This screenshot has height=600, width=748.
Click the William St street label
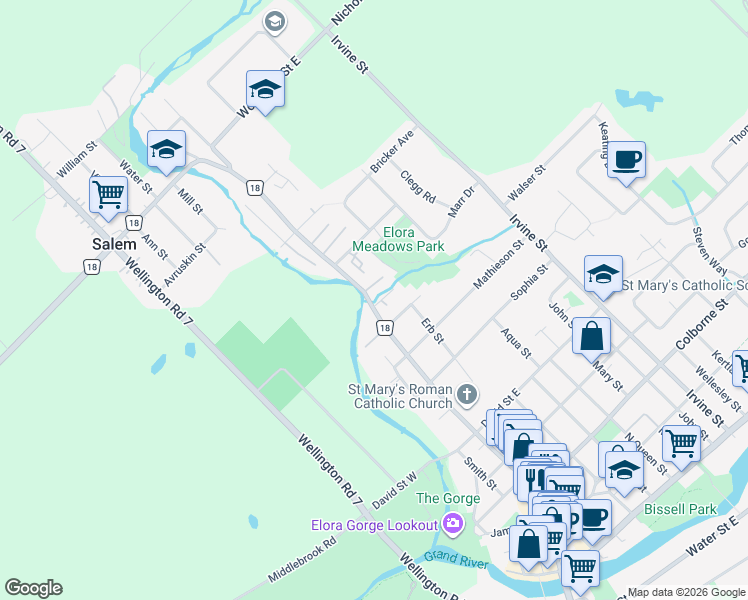click(x=76, y=159)
